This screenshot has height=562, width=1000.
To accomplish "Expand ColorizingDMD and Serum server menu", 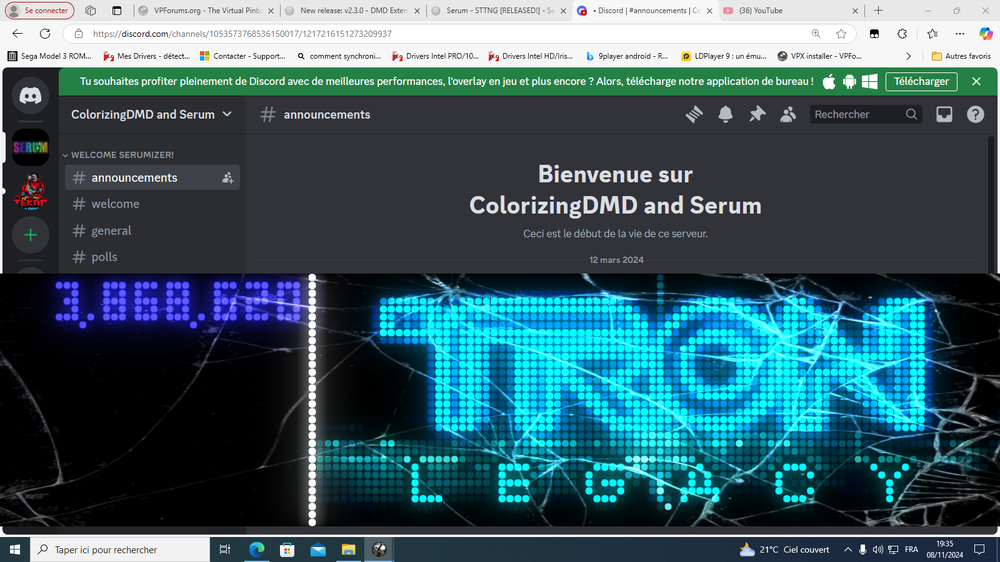I will (x=152, y=115).
